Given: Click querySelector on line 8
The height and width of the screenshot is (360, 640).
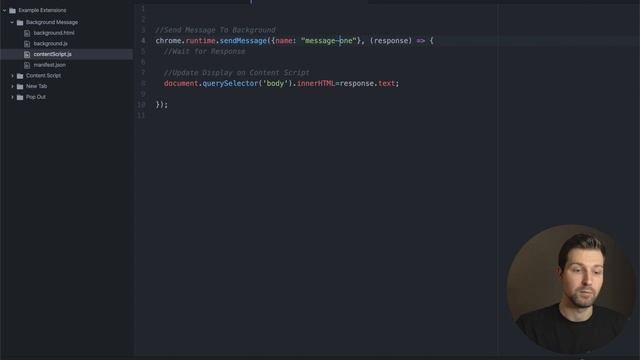Looking at the screenshot, I should [230, 83].
